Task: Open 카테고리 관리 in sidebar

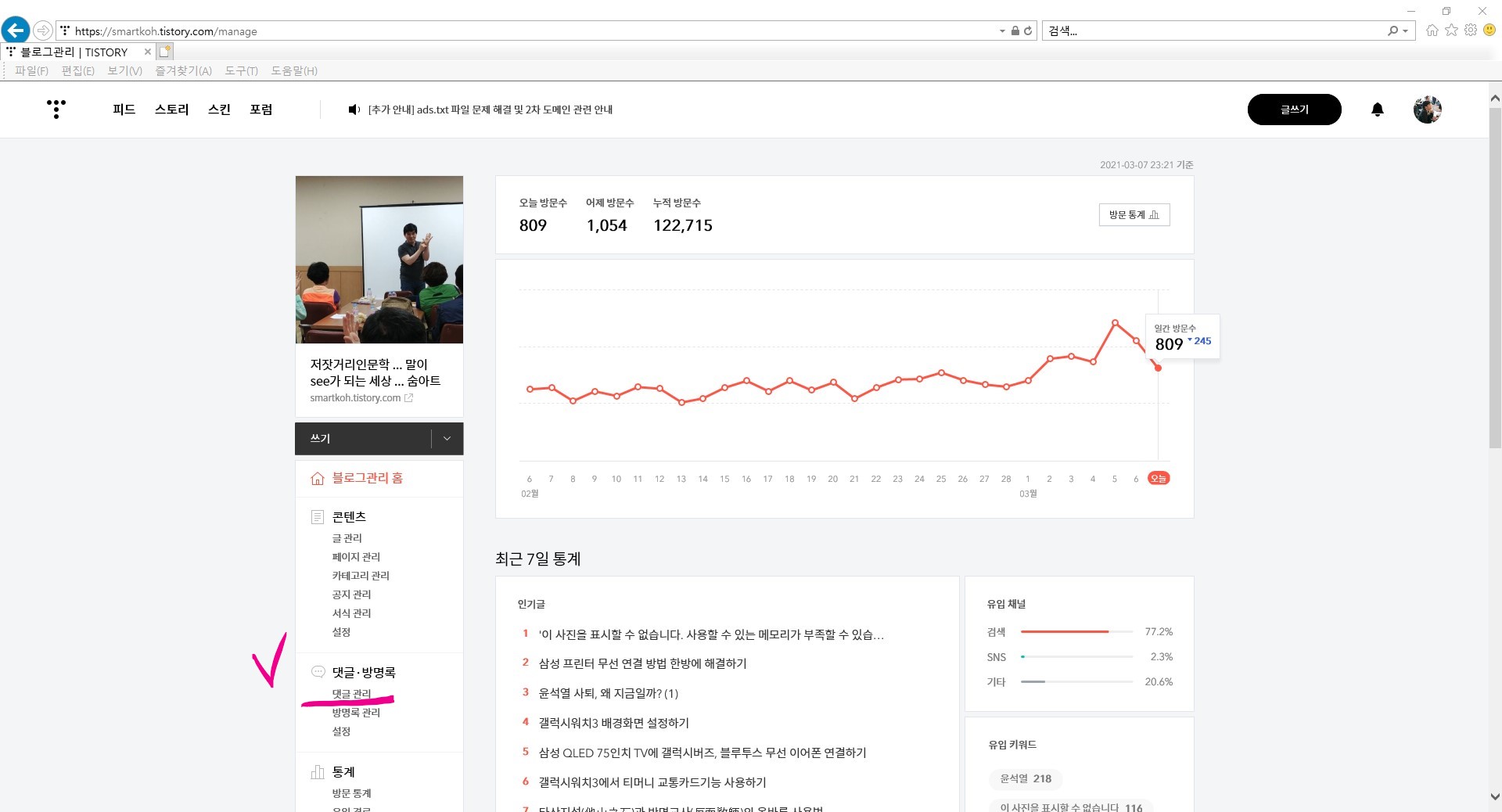Action: point(361,576)
